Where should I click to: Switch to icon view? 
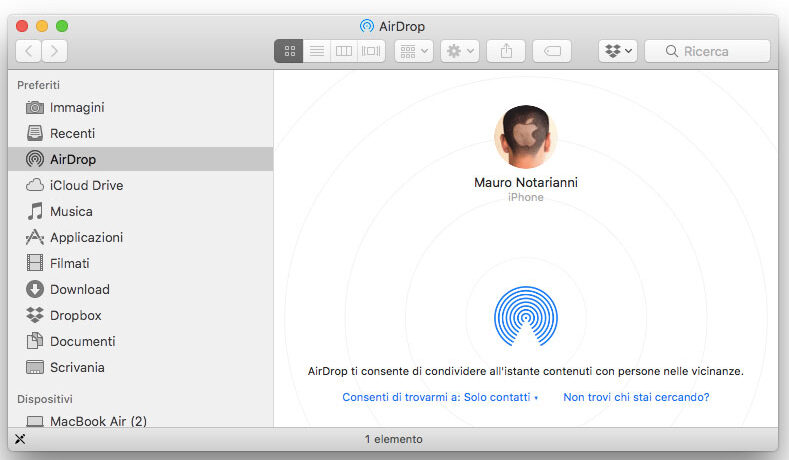(289, 51)
